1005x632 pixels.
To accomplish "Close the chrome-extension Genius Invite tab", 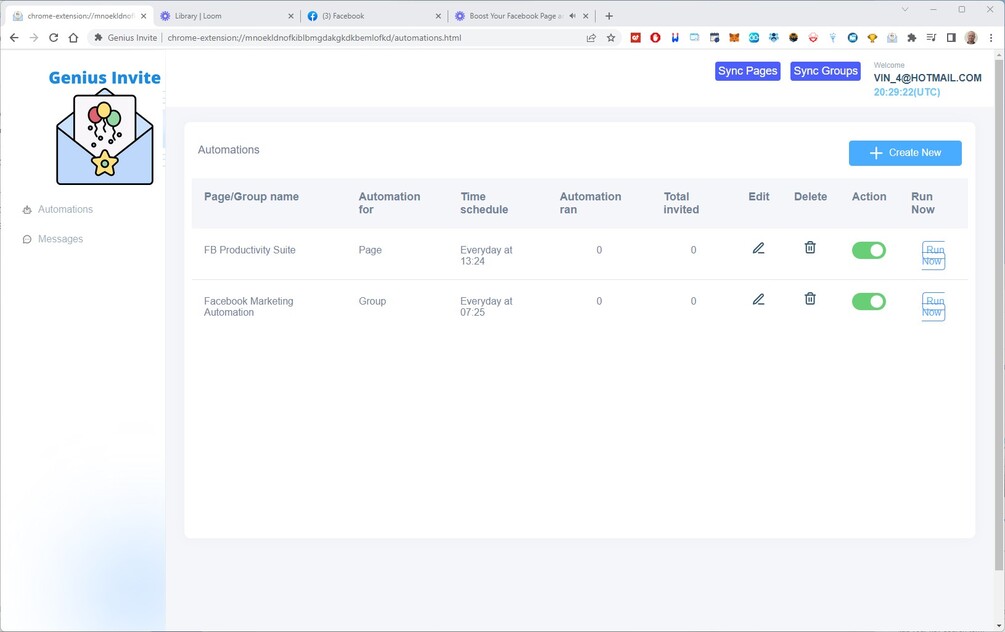I will pos(144,16).
